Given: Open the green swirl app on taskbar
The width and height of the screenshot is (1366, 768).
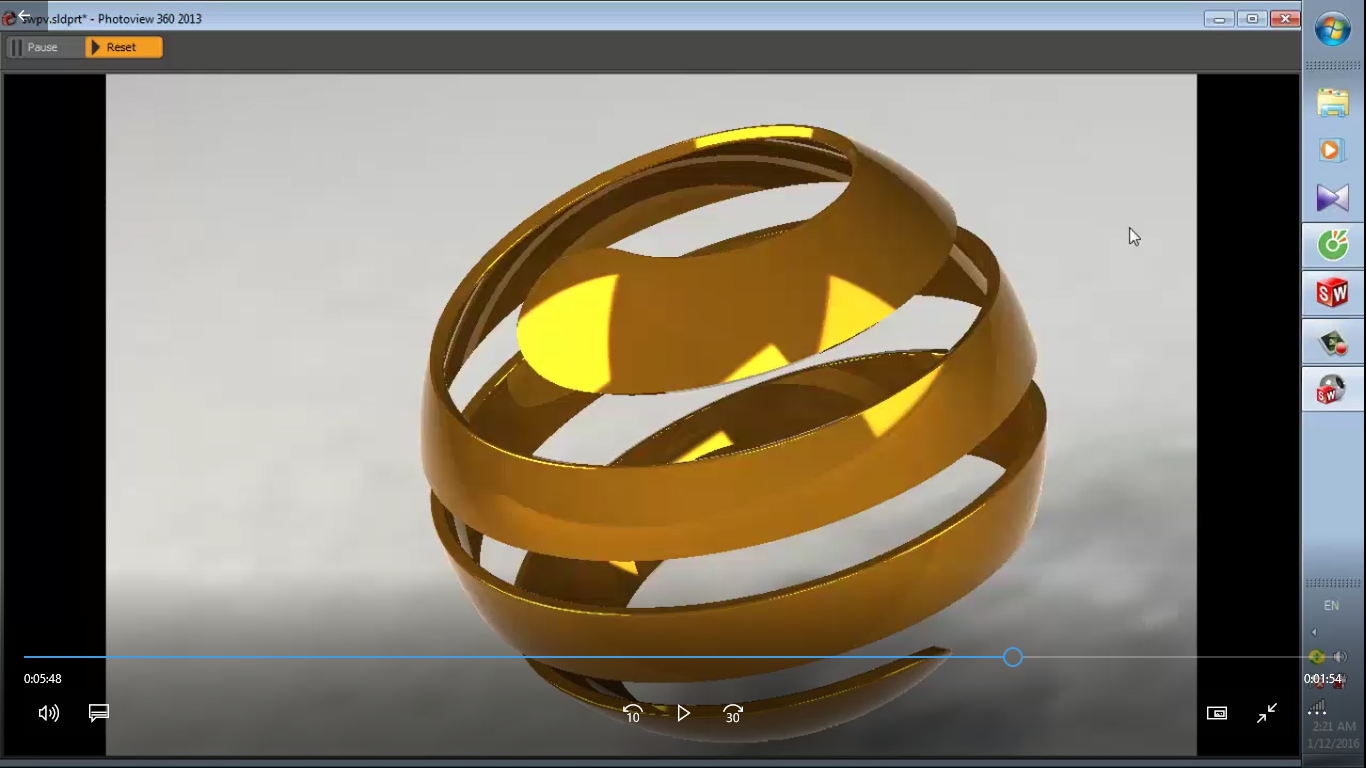Looking at the screenshot, I should click(1333, 245).
